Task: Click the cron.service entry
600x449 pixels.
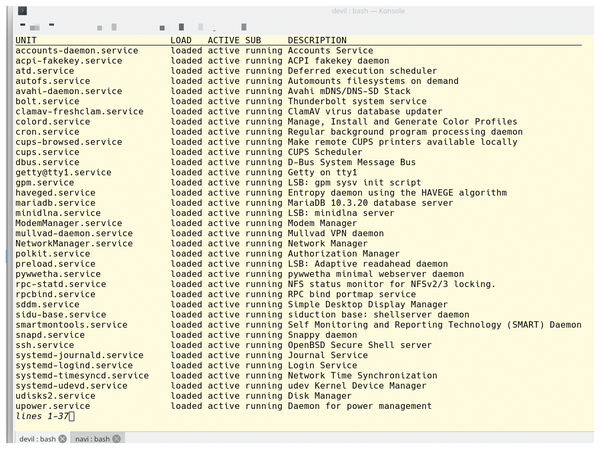Action: (x=47, y=132)
